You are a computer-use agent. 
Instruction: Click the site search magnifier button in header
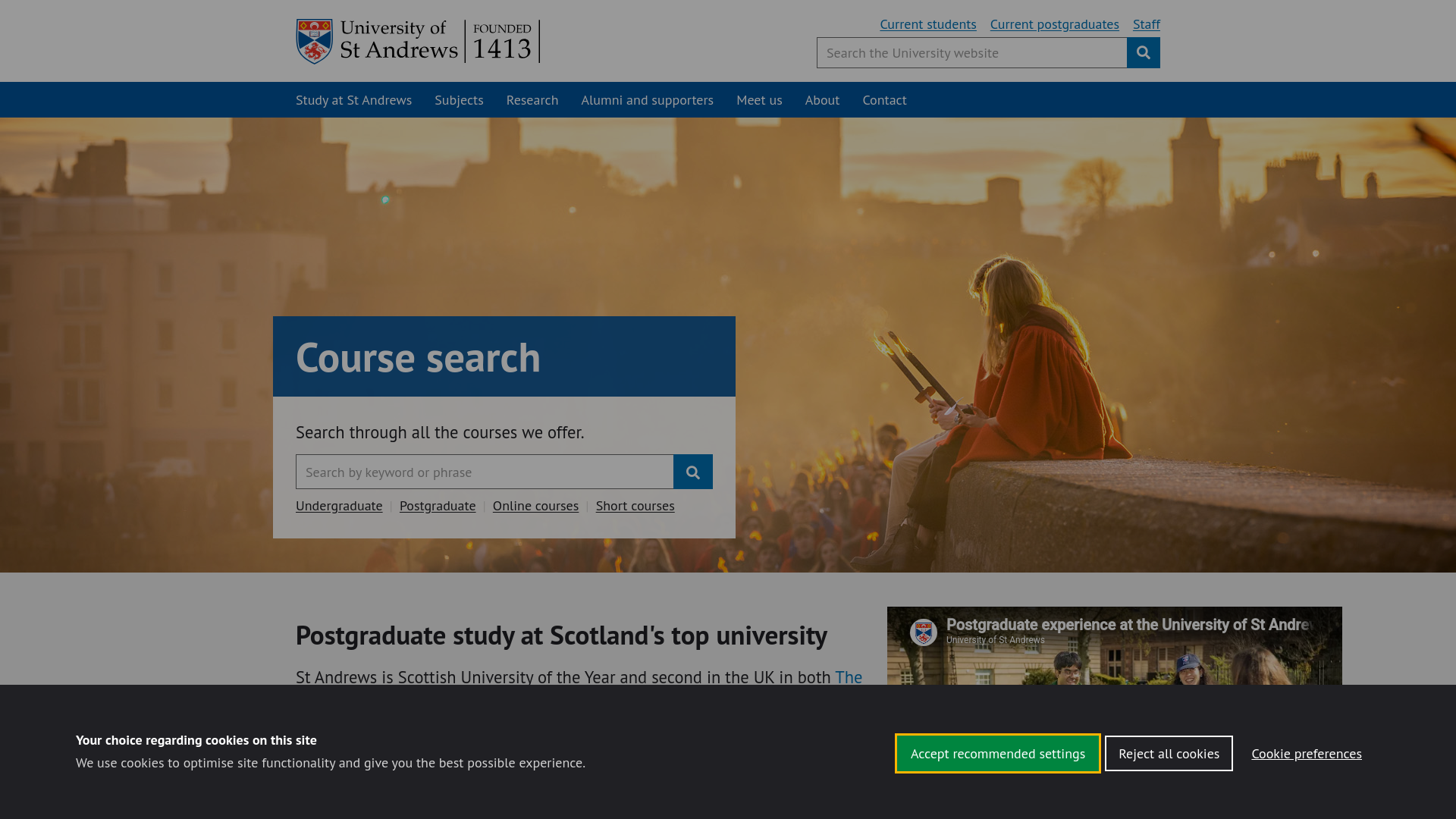pyautogui.click(x=1143, y=53)
